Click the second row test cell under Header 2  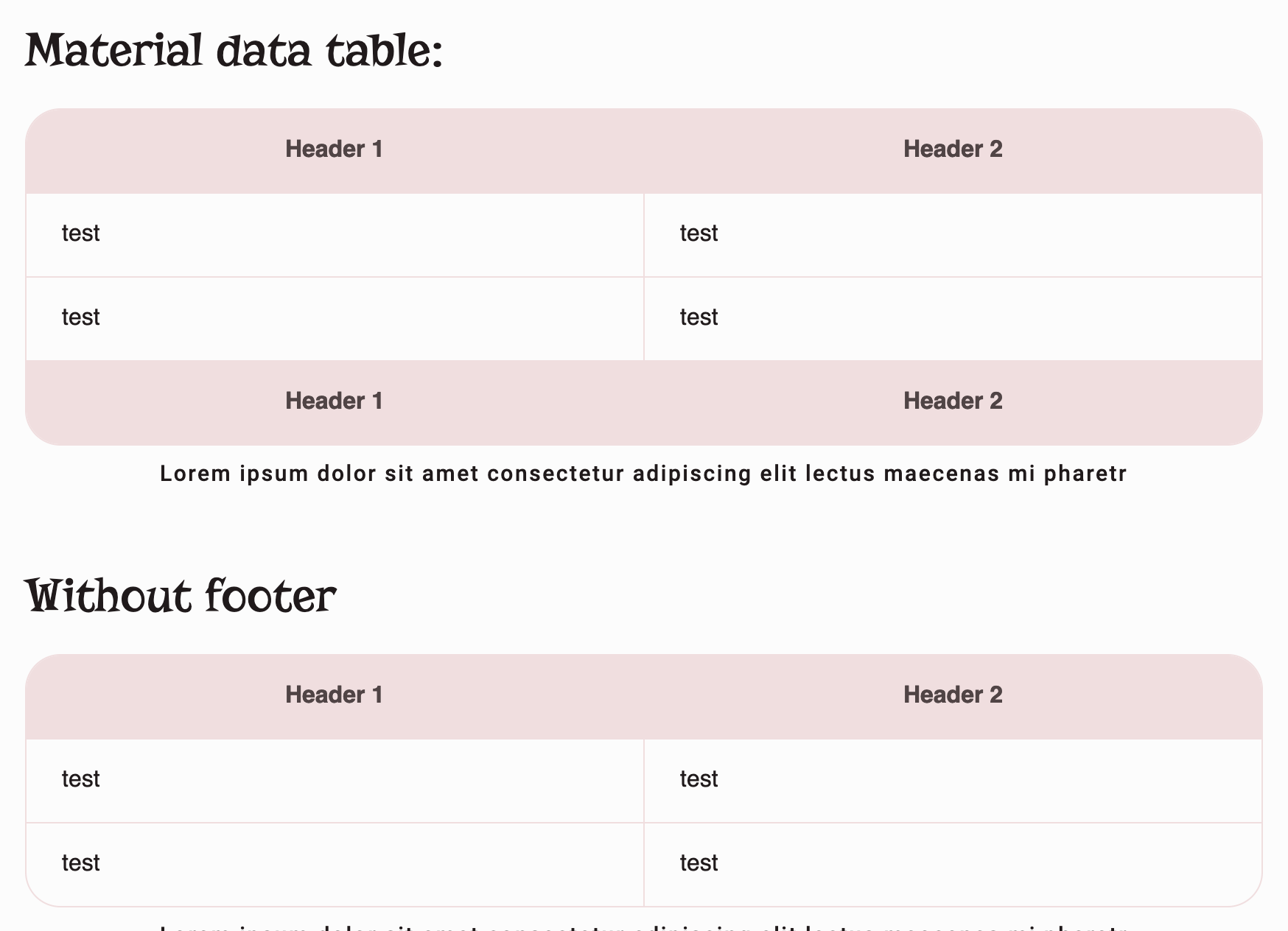click(699, 317)
